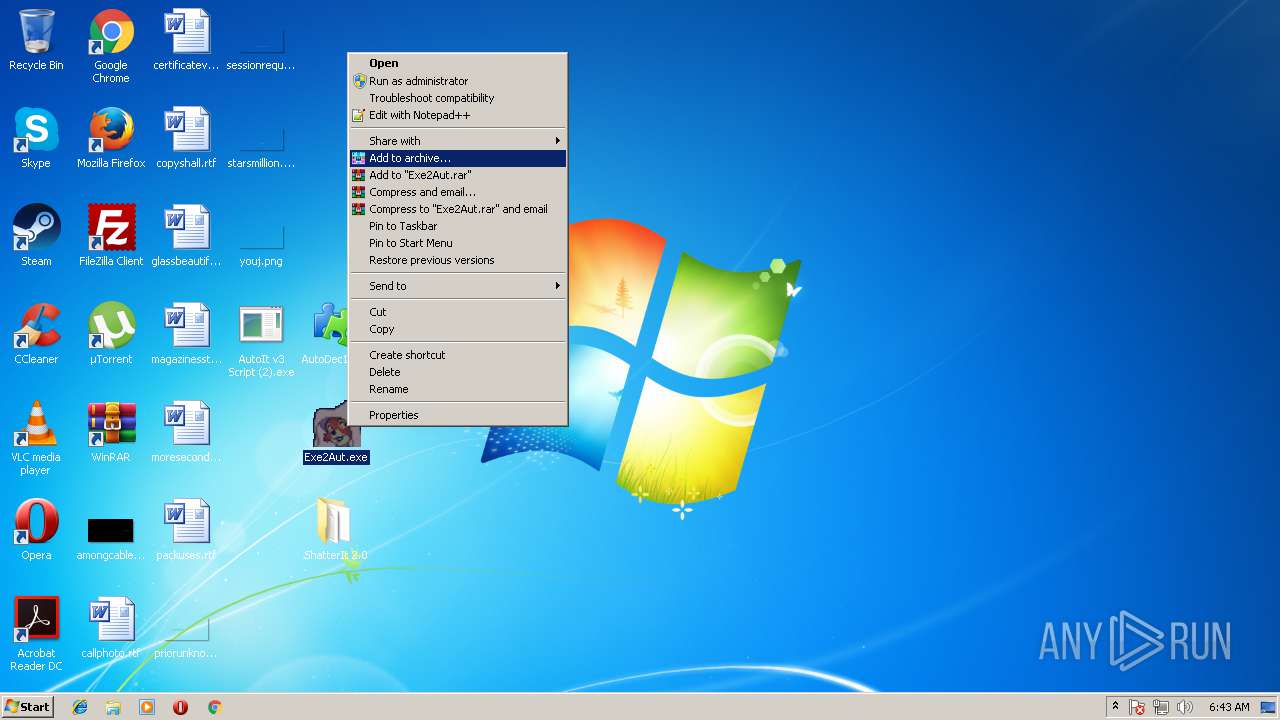Select the Google Chrome desktop shortcut
The height and width of the screenshot is (720, 1280).
point(111,47)
